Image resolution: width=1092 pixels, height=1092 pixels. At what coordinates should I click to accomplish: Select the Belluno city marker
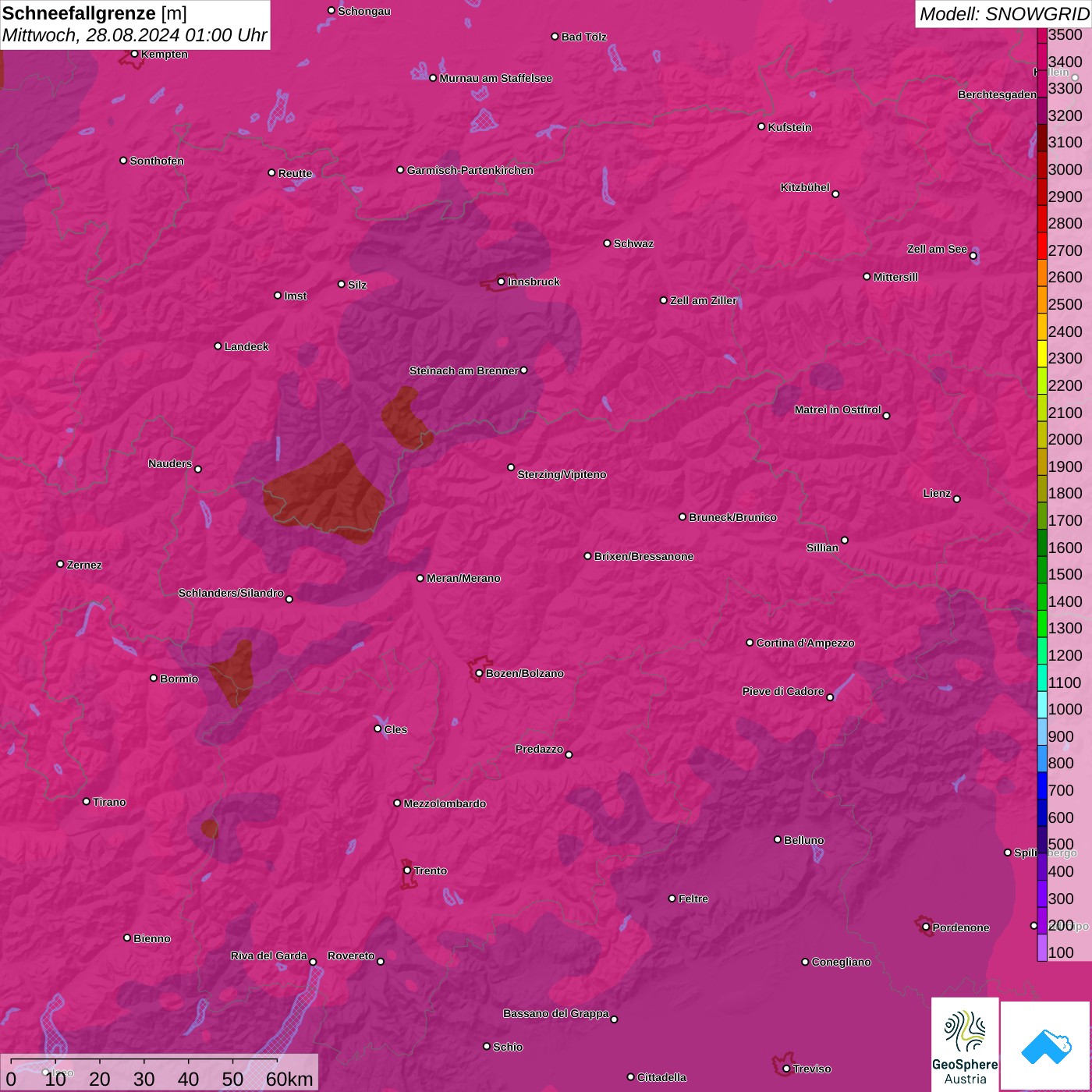777,839
